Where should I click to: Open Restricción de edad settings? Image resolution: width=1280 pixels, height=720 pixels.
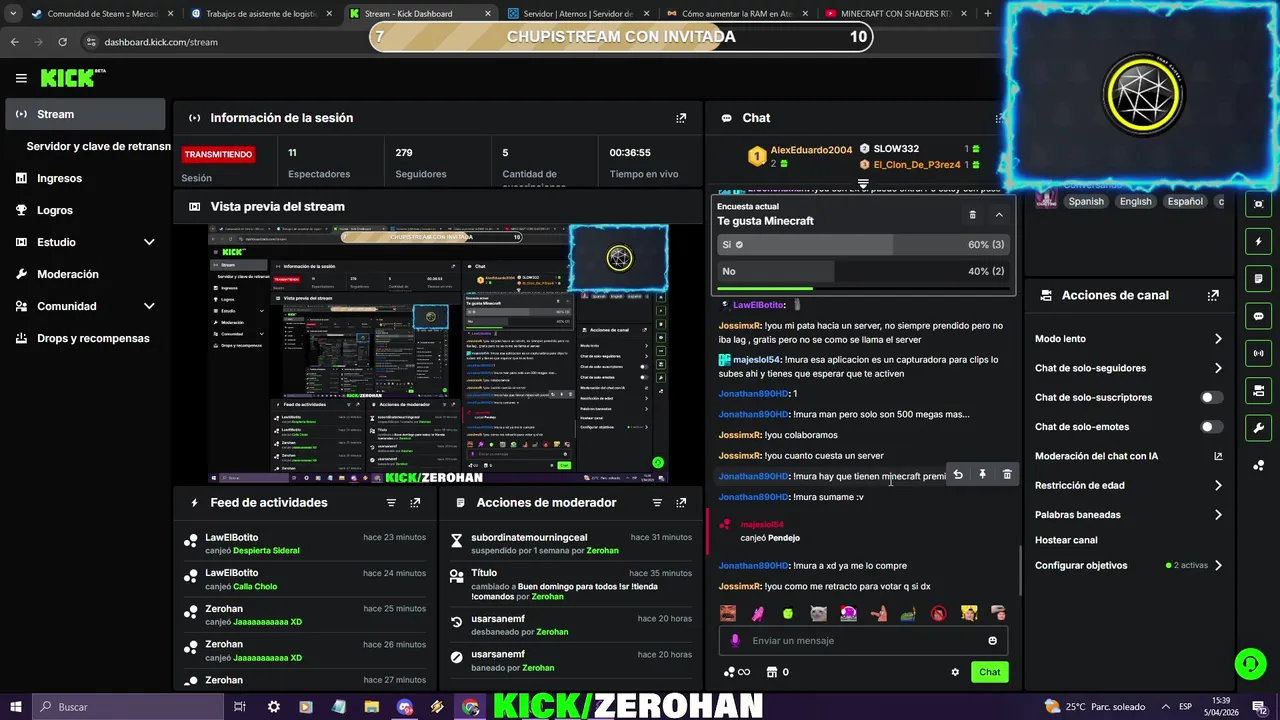pos(1128,486)
